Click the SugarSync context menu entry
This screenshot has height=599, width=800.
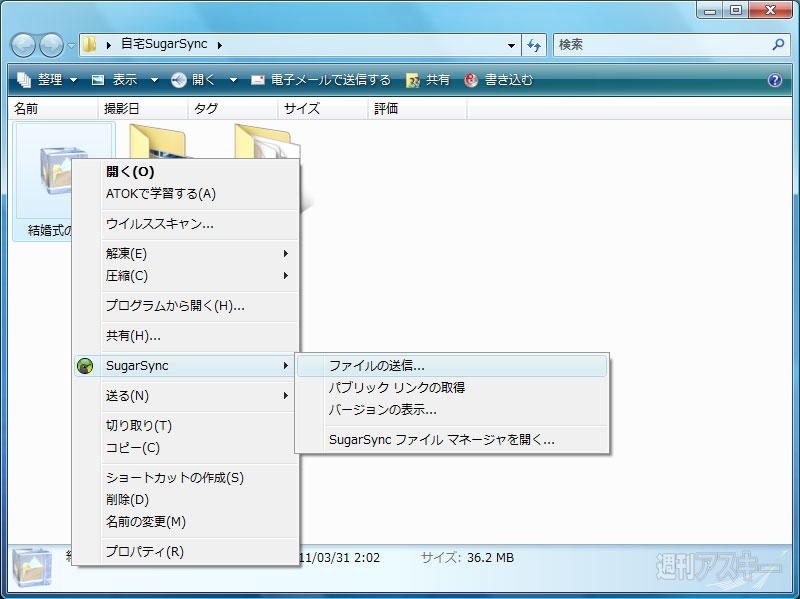(x=186, y=366)
